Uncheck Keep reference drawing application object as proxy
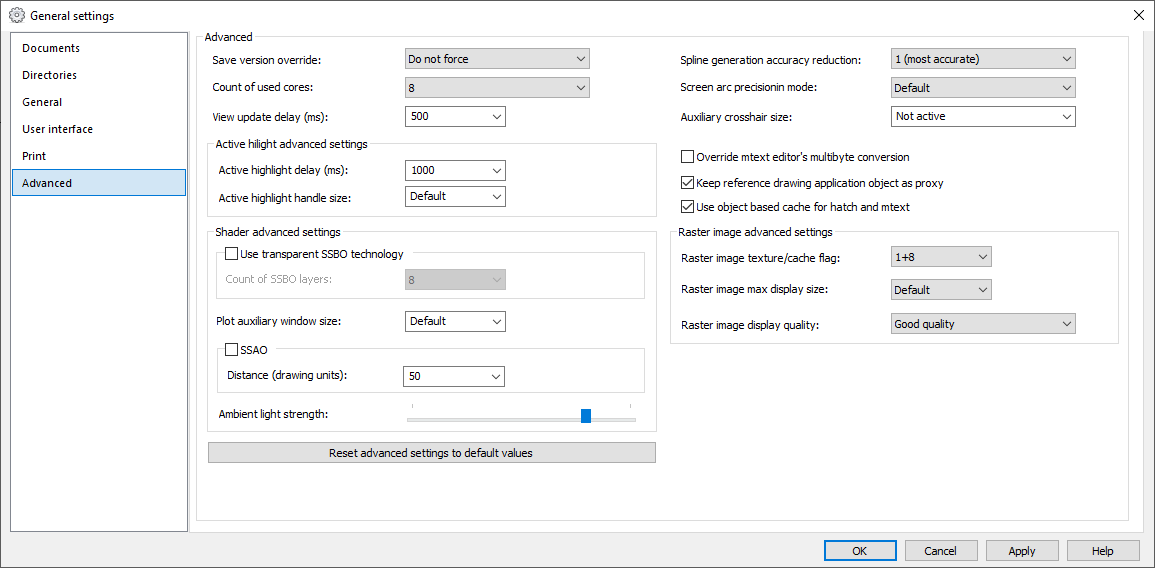Screen dimensions: 1155x568 687,182
